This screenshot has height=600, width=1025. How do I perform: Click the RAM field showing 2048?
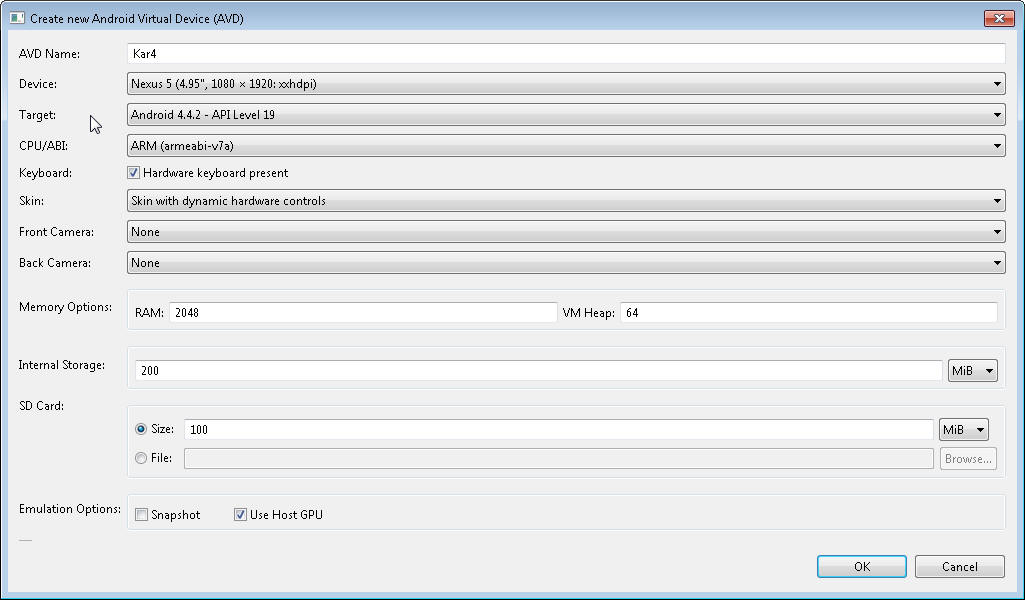coord(363,312)
